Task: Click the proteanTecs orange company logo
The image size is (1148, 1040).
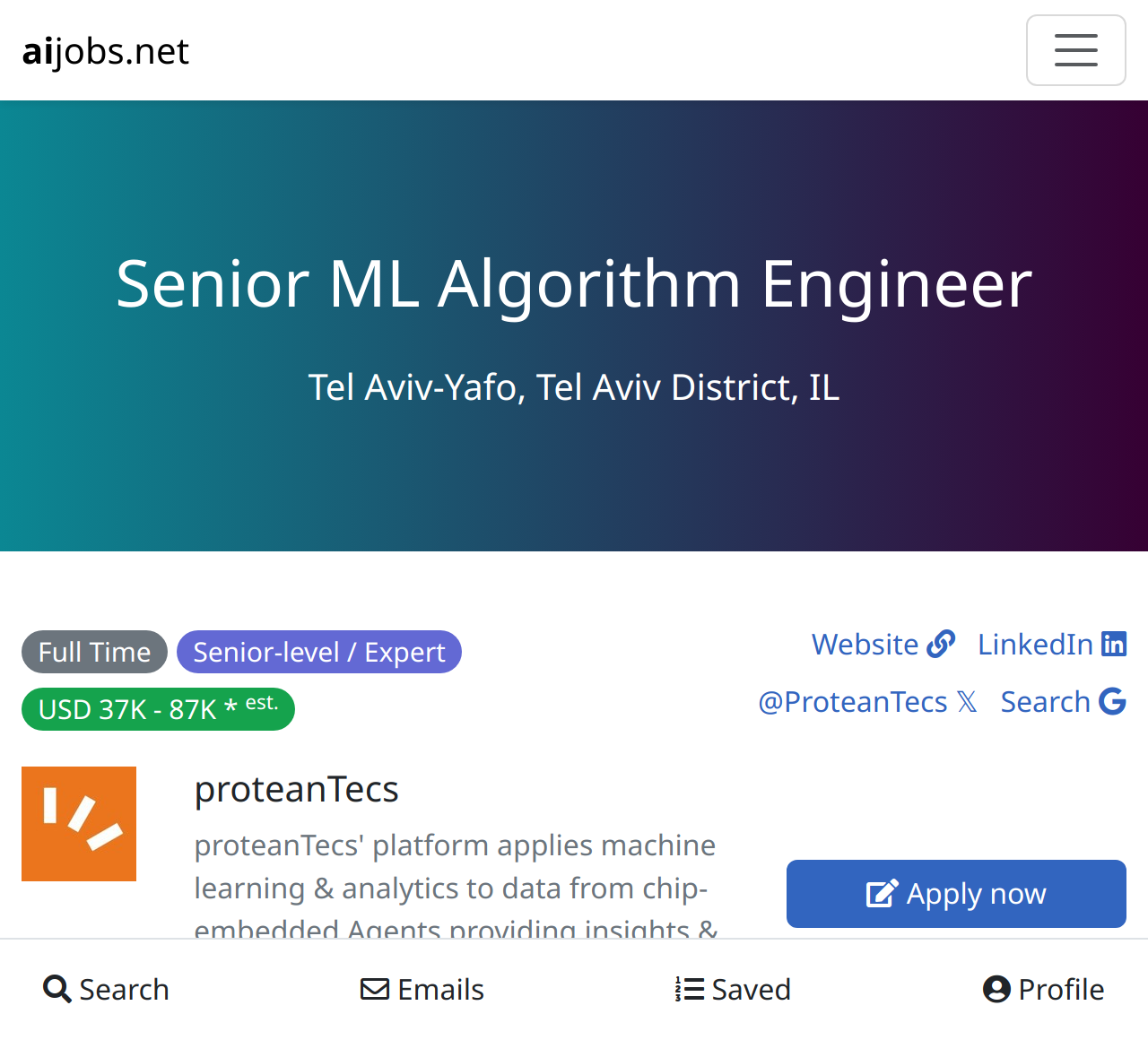Action: [79, 824]
